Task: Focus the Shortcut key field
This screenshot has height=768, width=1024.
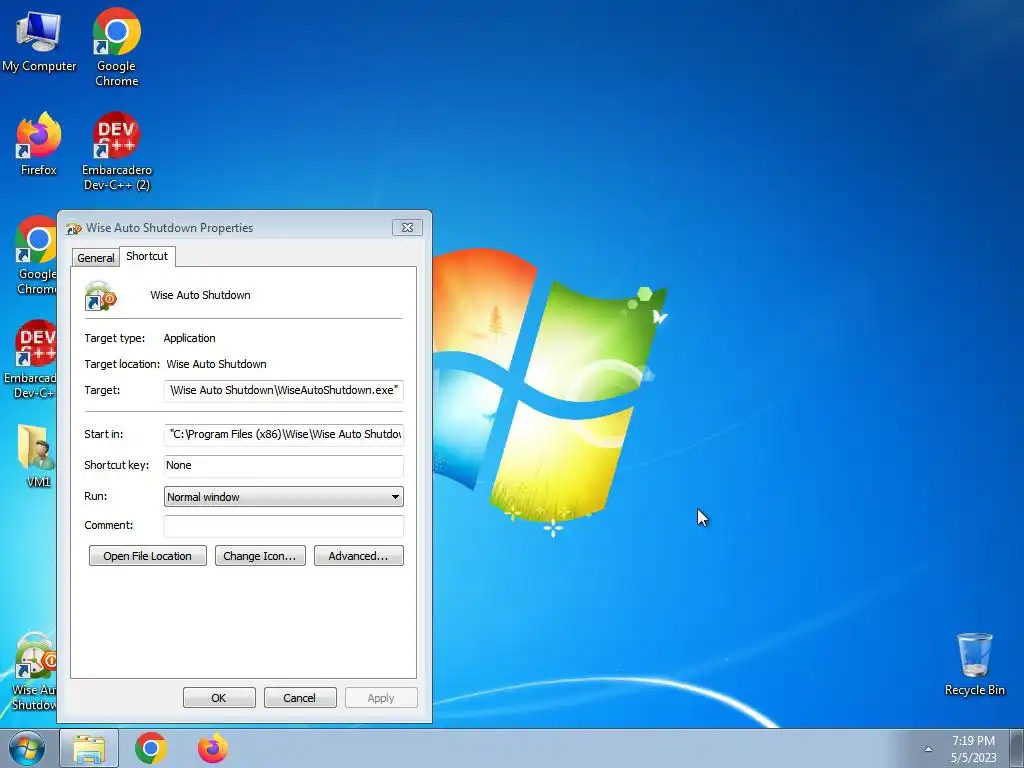Action: 283,466
